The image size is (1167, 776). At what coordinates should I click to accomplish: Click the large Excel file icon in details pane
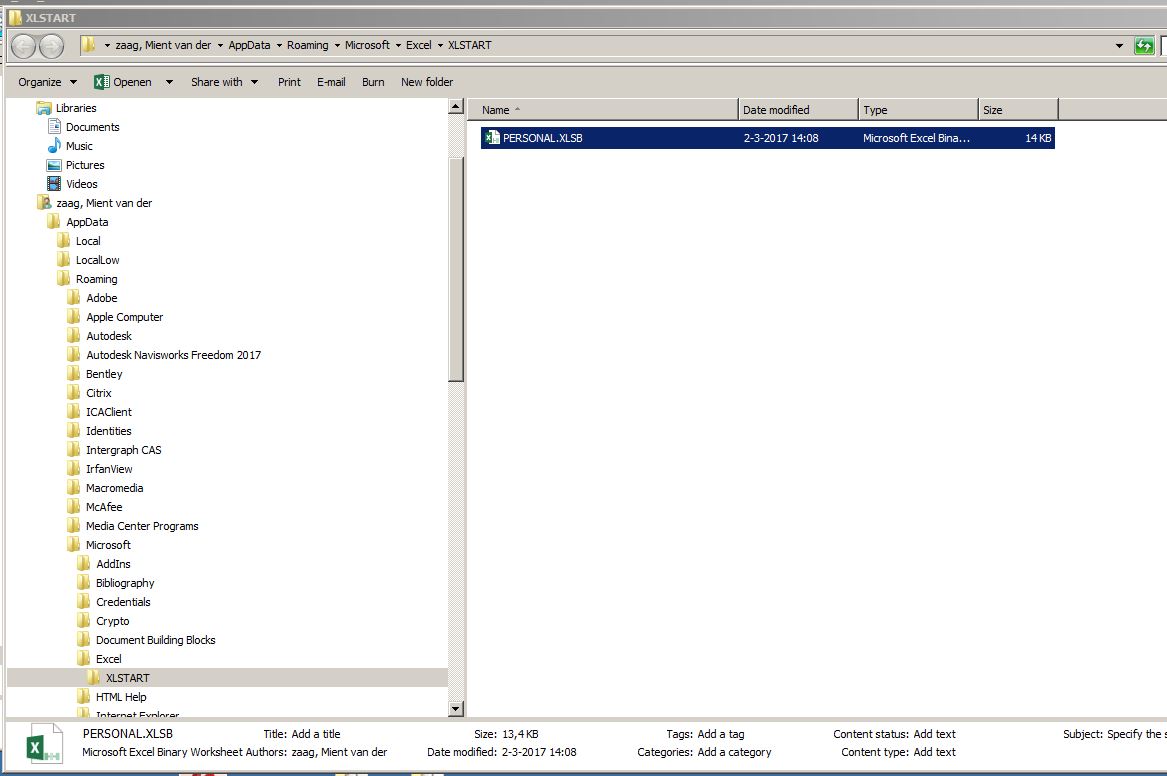[x=43, y=743]
